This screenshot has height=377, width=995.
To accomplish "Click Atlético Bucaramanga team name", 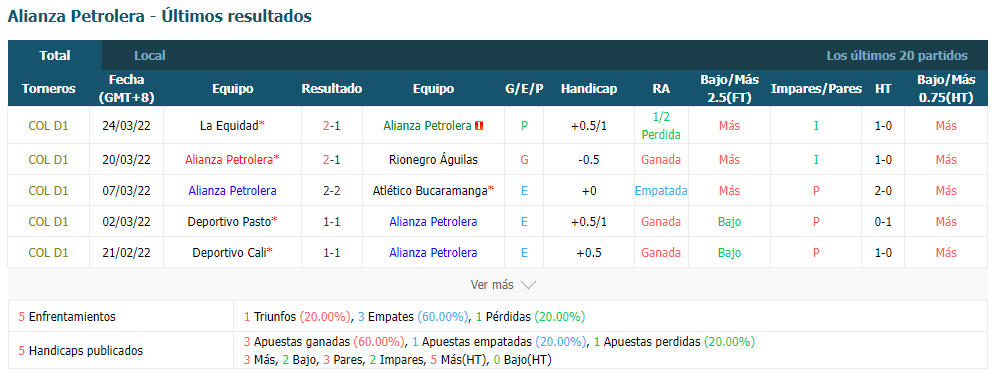I will (x=430, y=190).
